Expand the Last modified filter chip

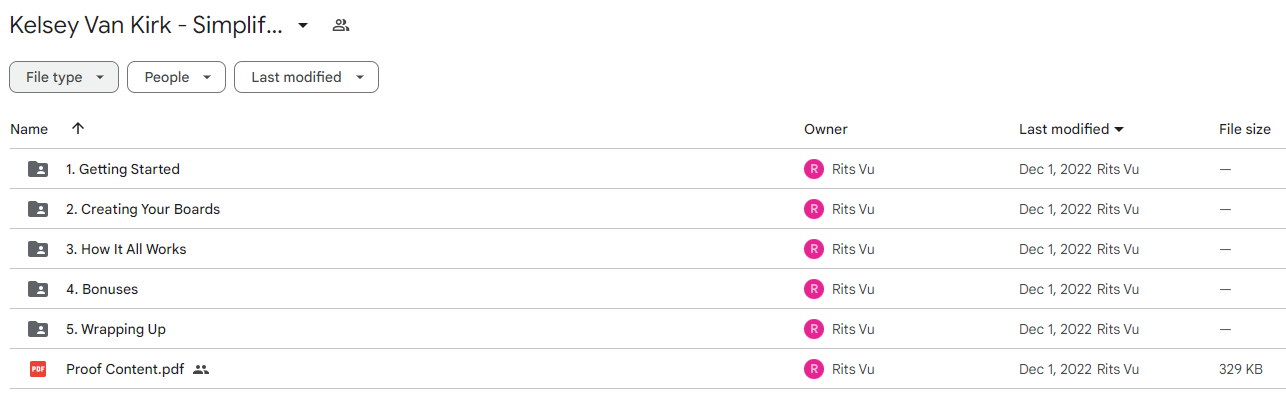click(306, 77)
